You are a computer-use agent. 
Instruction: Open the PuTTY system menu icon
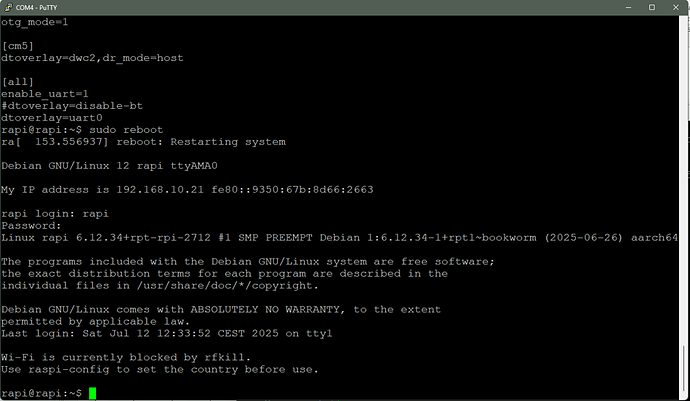pyautogui.click(x=8, y=7)
